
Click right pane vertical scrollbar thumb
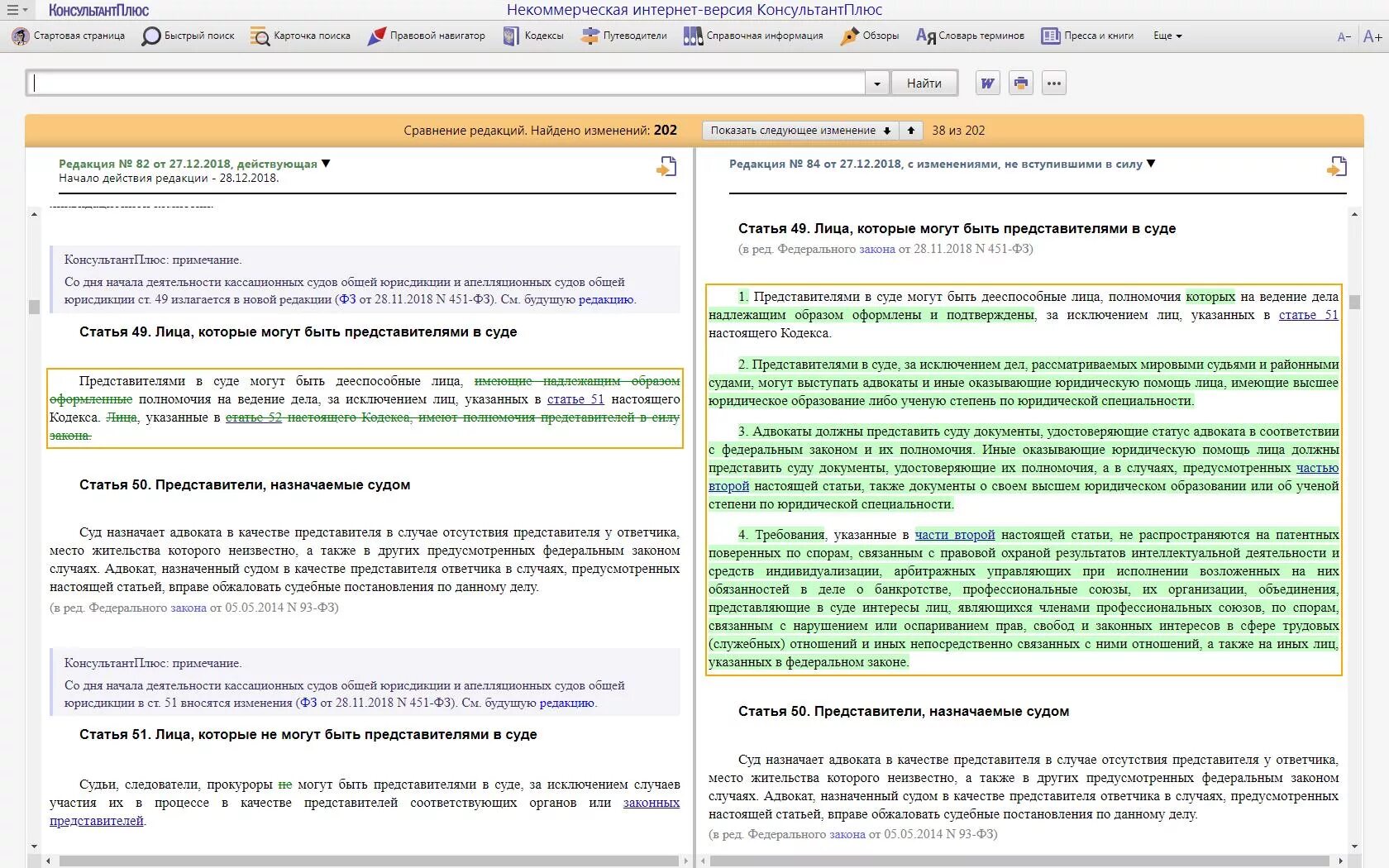tap(1354, 302)
